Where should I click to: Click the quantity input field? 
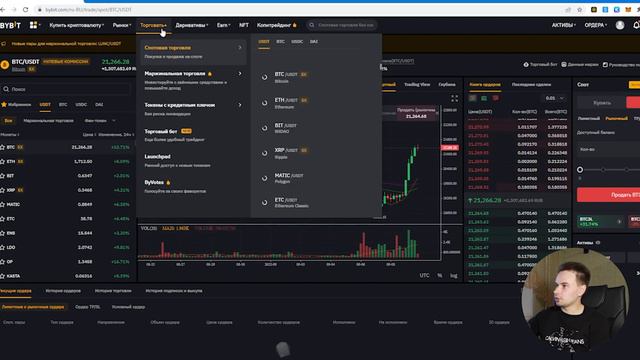point(609,150)
